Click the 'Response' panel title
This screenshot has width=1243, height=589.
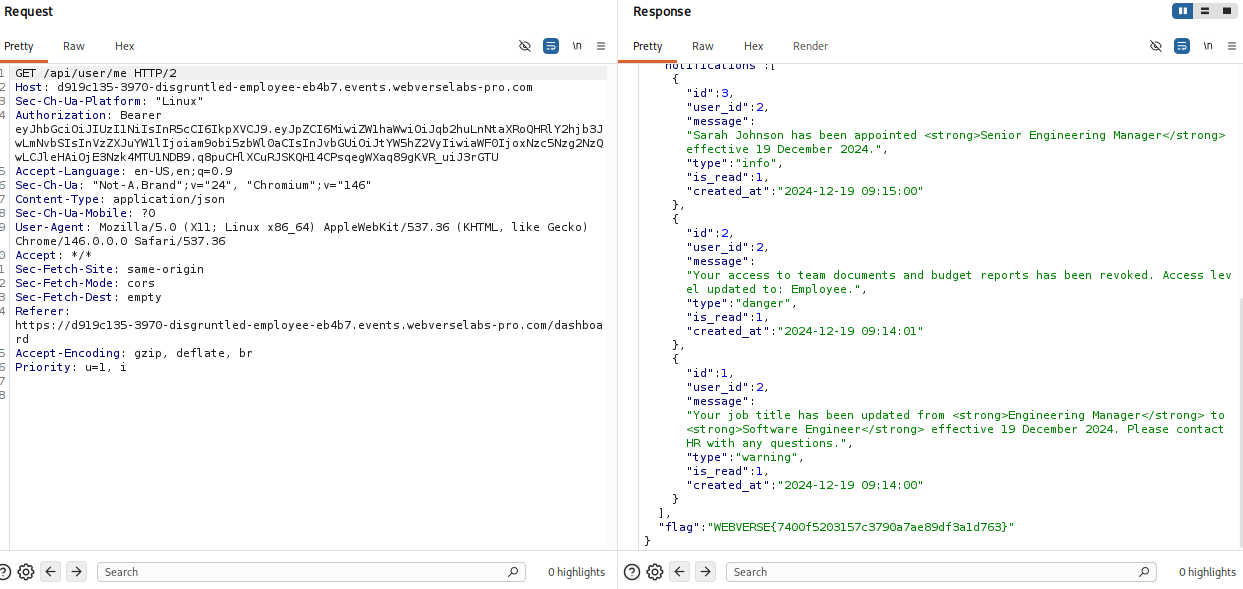[x=662, y=12]
